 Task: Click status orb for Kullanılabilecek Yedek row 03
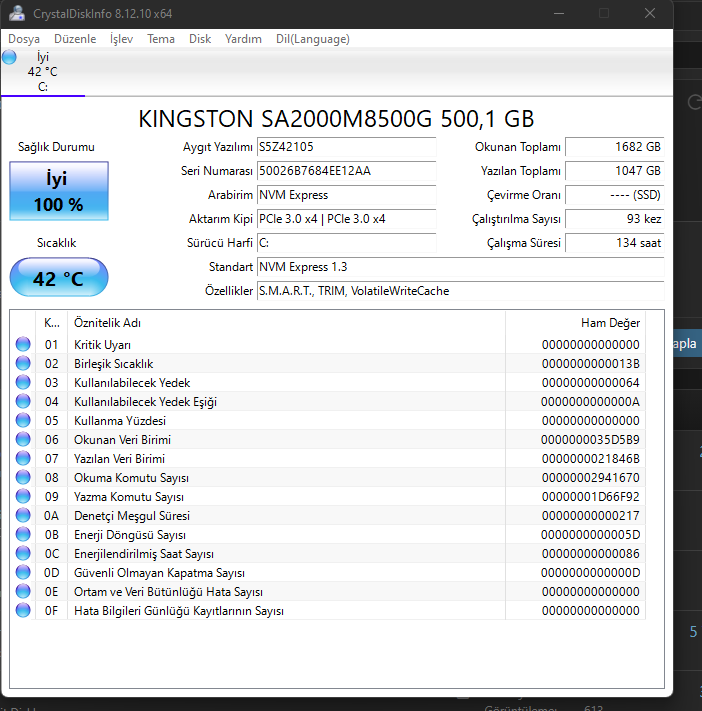click(x=23, y=382)
